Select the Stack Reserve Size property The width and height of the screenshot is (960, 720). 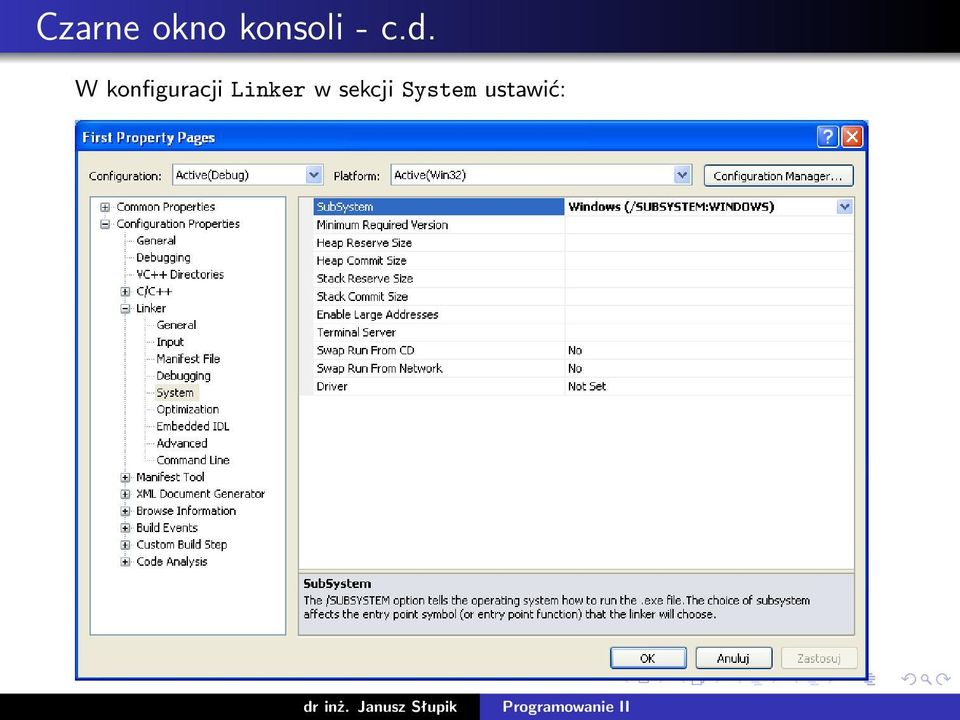pos(438,279)
